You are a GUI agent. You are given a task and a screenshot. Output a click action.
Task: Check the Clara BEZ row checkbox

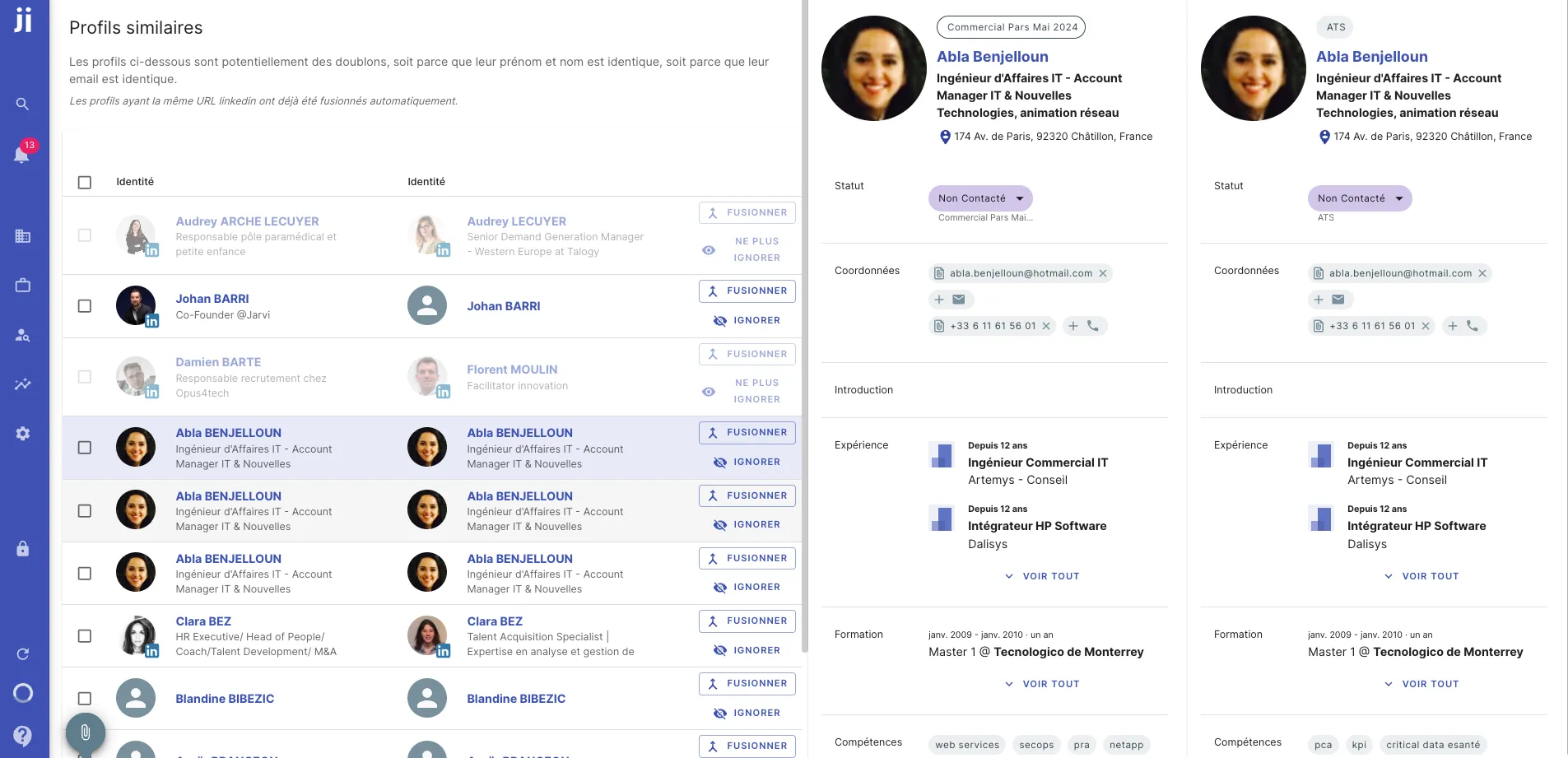[85, 636]
